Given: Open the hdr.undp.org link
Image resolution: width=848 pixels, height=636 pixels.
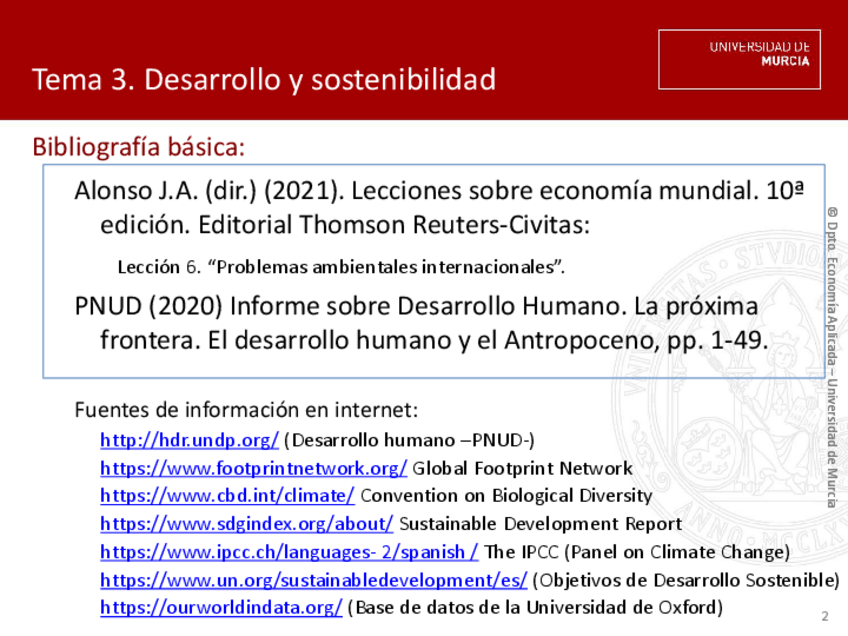Looking at the screenshot, I should pos(189,440).
